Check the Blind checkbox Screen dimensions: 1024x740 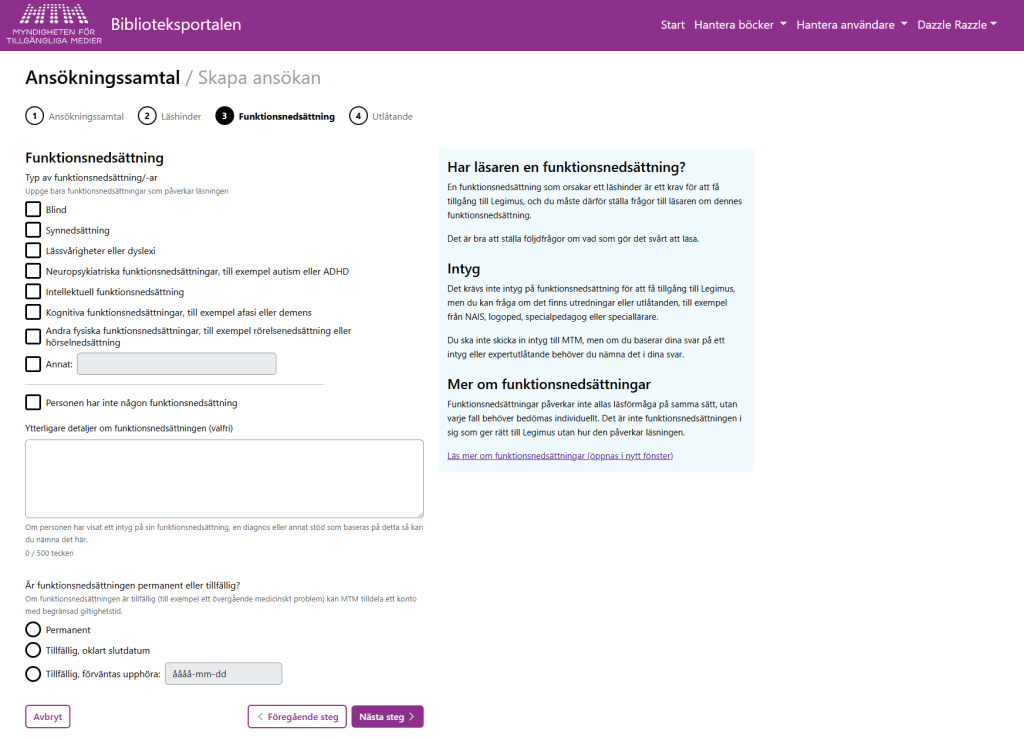pos(33,210)
